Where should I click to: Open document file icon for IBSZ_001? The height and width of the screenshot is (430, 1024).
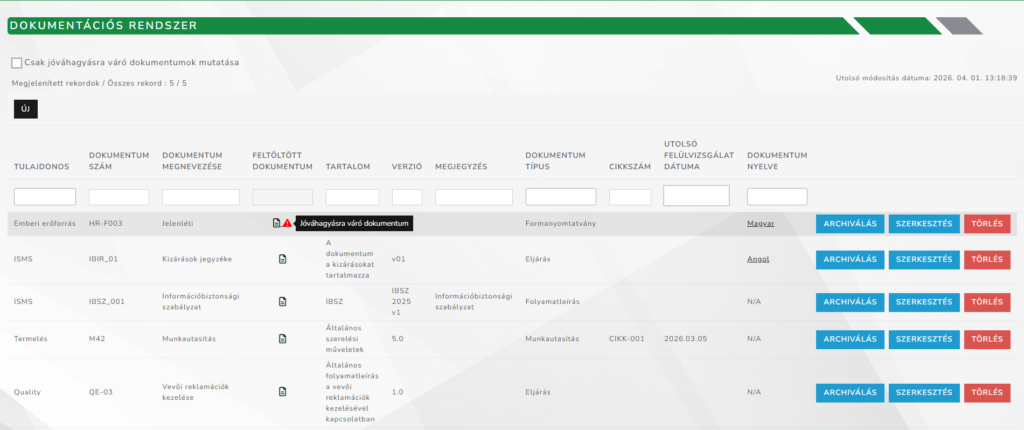pyautogui.click(x=282, y=301)
